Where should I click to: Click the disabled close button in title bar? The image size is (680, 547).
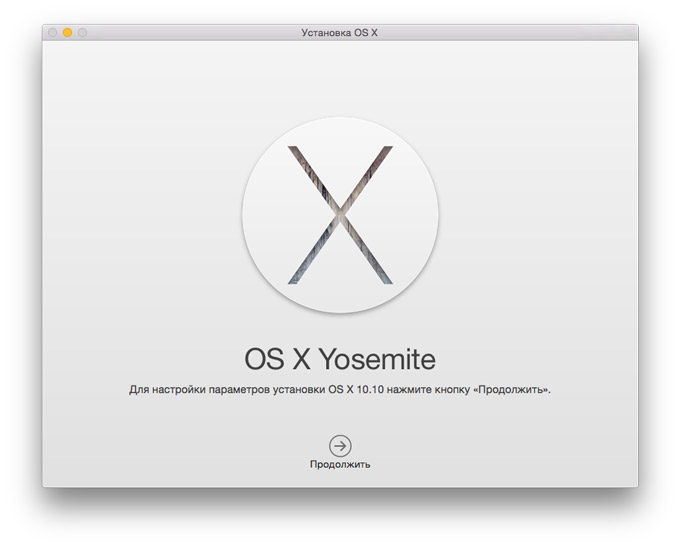pyautogui.click(x=52, y=33)
